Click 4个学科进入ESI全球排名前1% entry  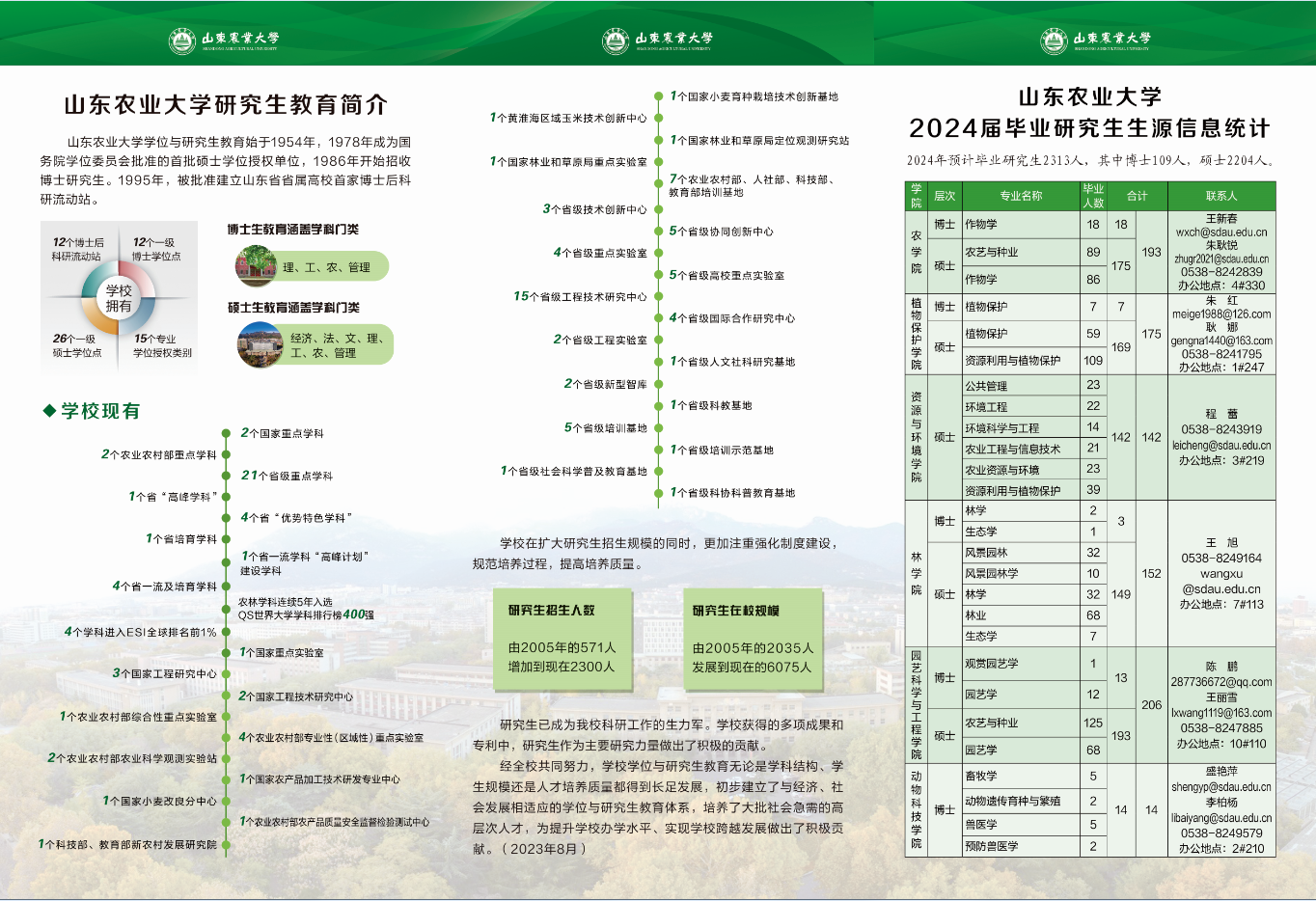tap(141, 632)
